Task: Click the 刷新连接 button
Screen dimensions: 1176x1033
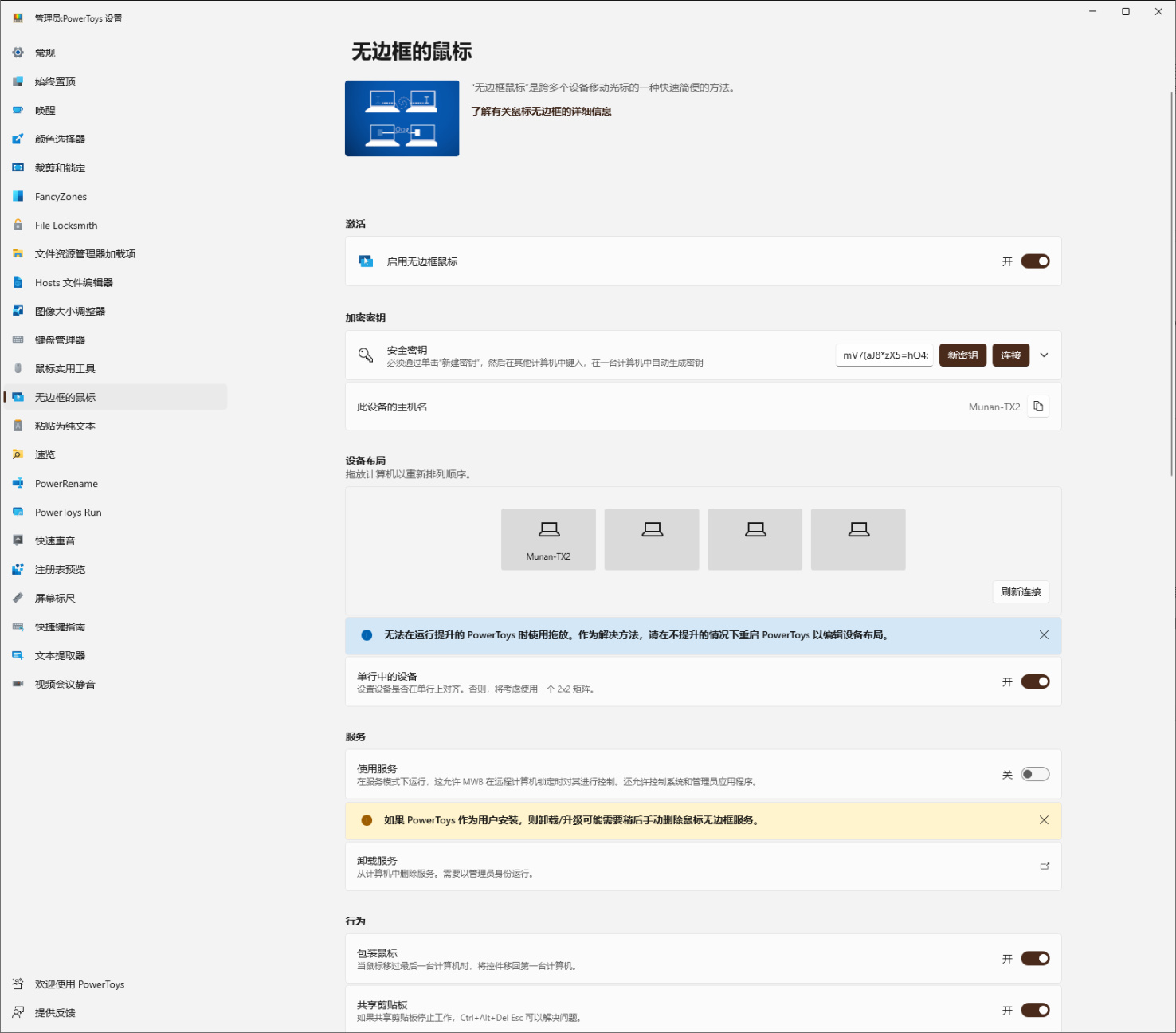Action: (1021, 592)
